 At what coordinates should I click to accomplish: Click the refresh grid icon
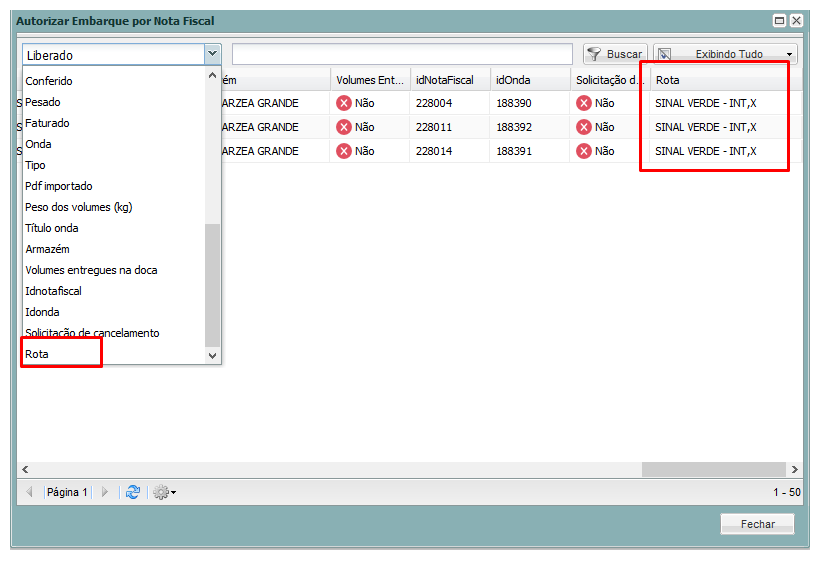[133, 492]
